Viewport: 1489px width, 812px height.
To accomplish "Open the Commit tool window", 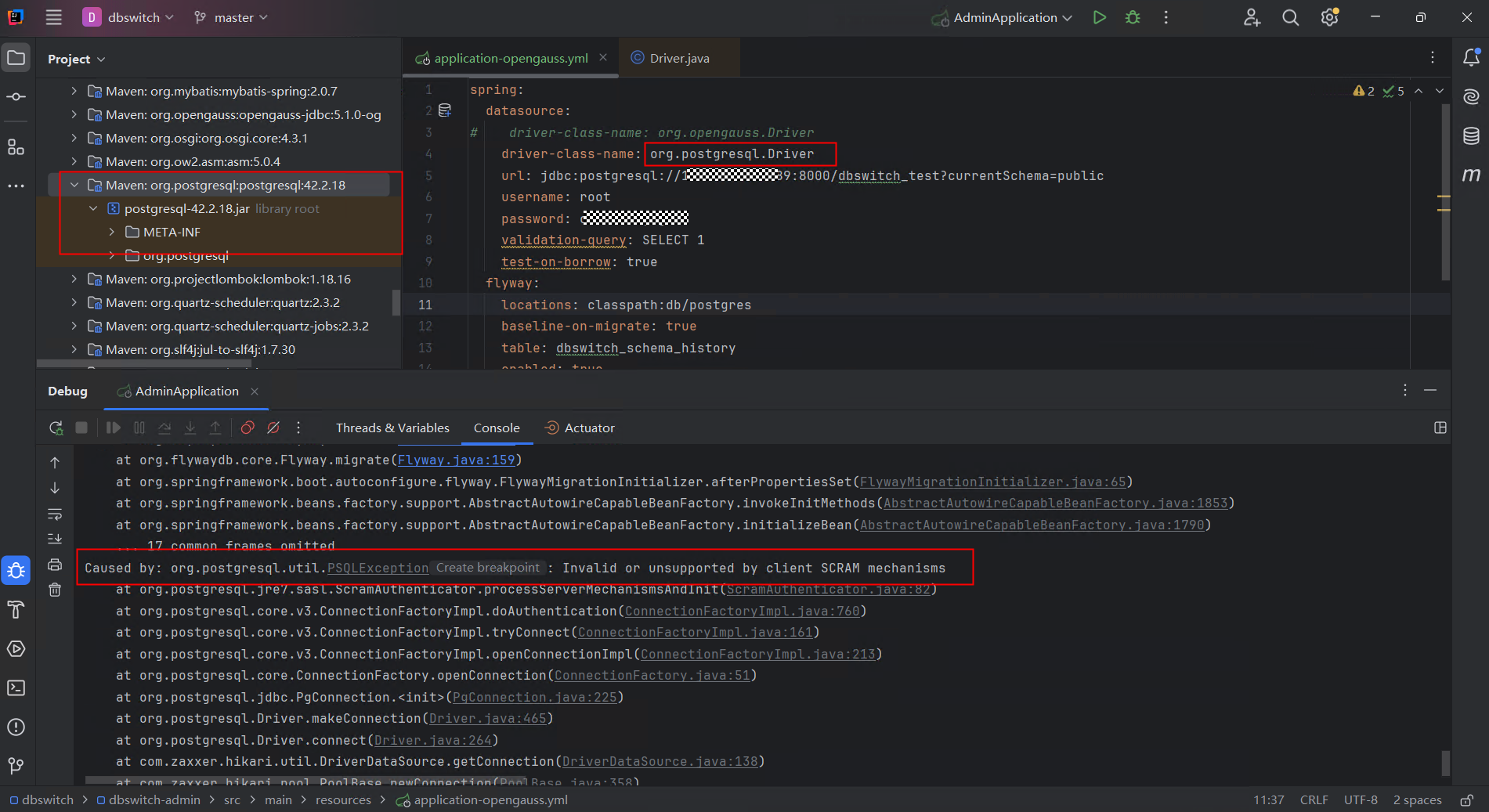I will pyautogui.click(x=16, y=97).
